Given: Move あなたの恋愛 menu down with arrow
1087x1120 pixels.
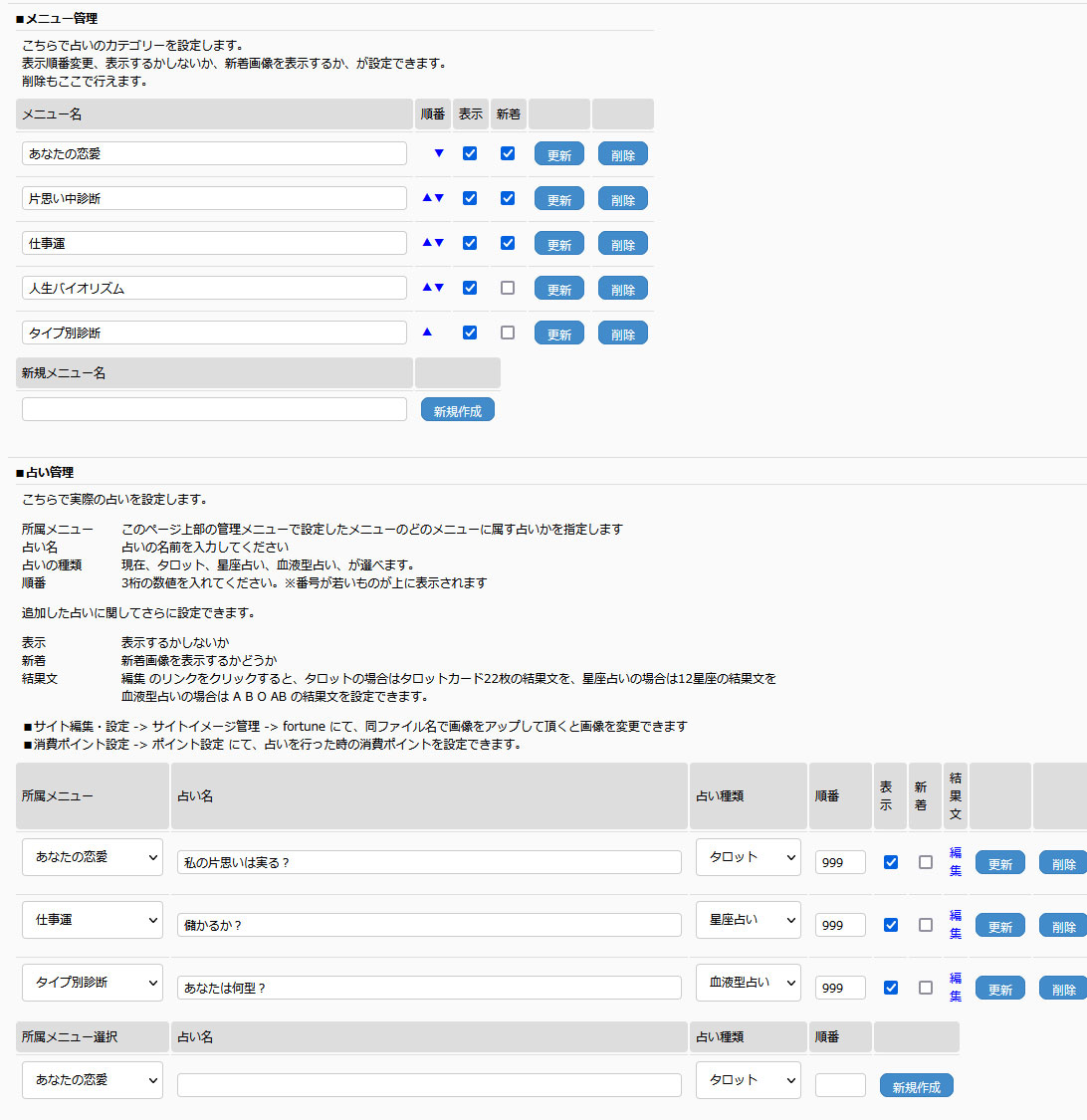Looking at the screenshot, I should coord(439,153).
